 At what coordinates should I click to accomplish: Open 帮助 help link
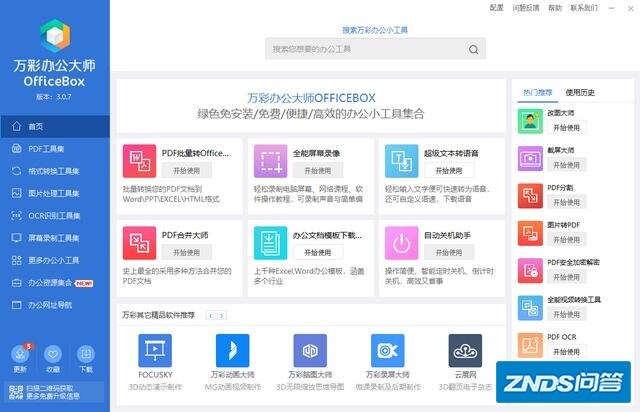pyautogui.click(x=555, y=8)
